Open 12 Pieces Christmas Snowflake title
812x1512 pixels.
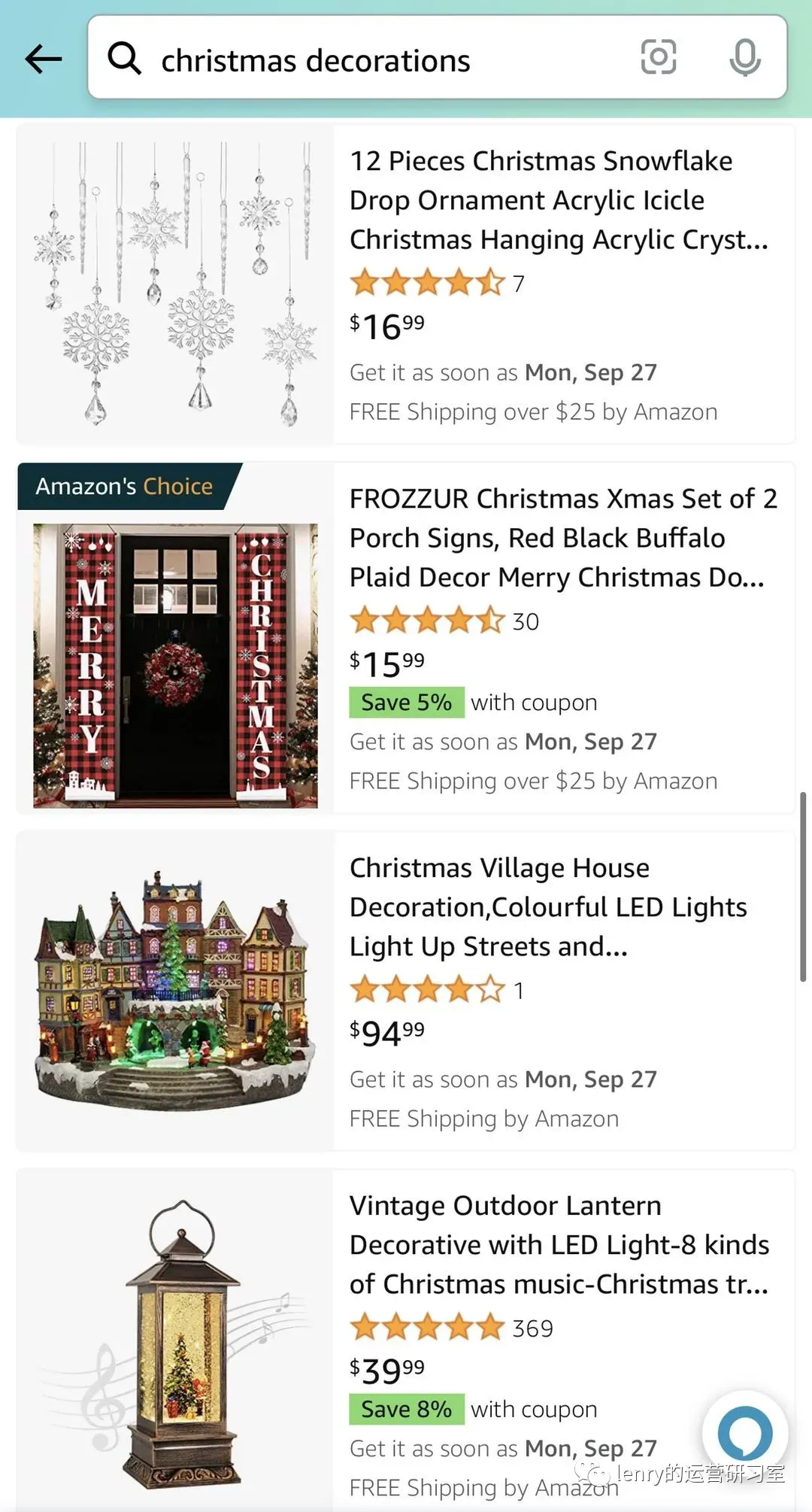559,200
